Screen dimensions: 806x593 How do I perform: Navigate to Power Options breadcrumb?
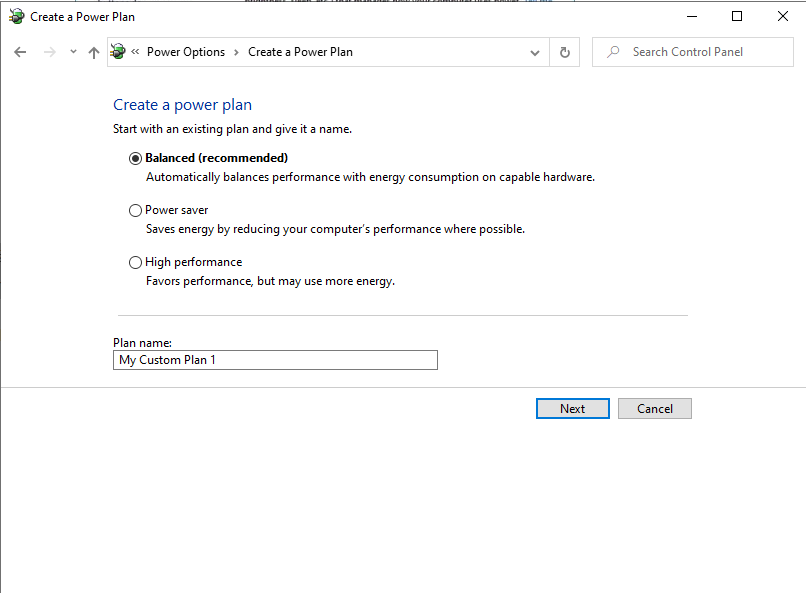(186, 52)
